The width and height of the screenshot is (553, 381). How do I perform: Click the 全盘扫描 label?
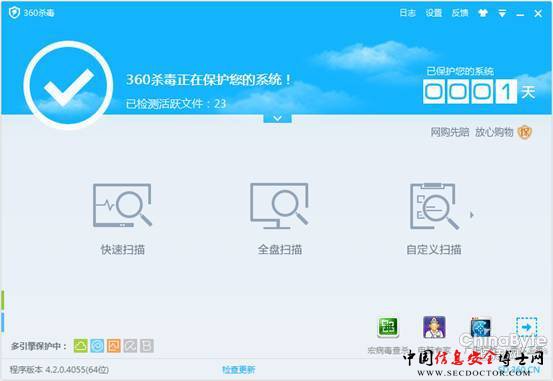point(280,249)
